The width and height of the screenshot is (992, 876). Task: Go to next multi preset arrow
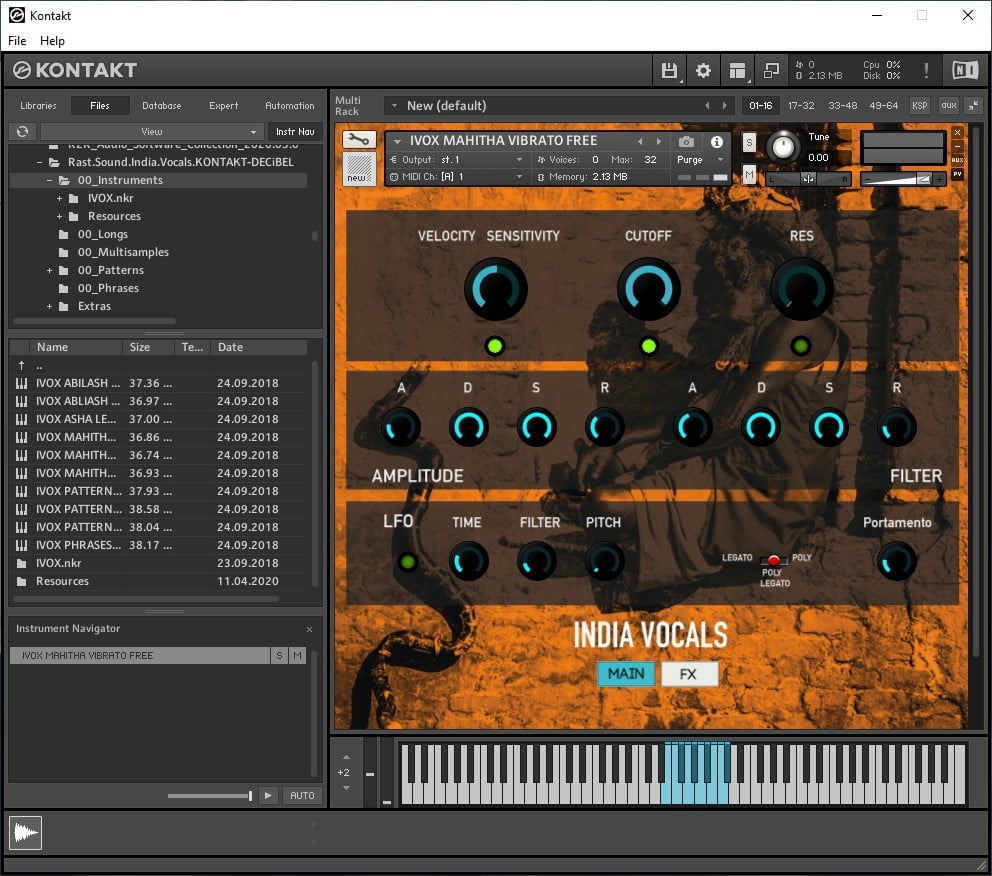(725, 106)
